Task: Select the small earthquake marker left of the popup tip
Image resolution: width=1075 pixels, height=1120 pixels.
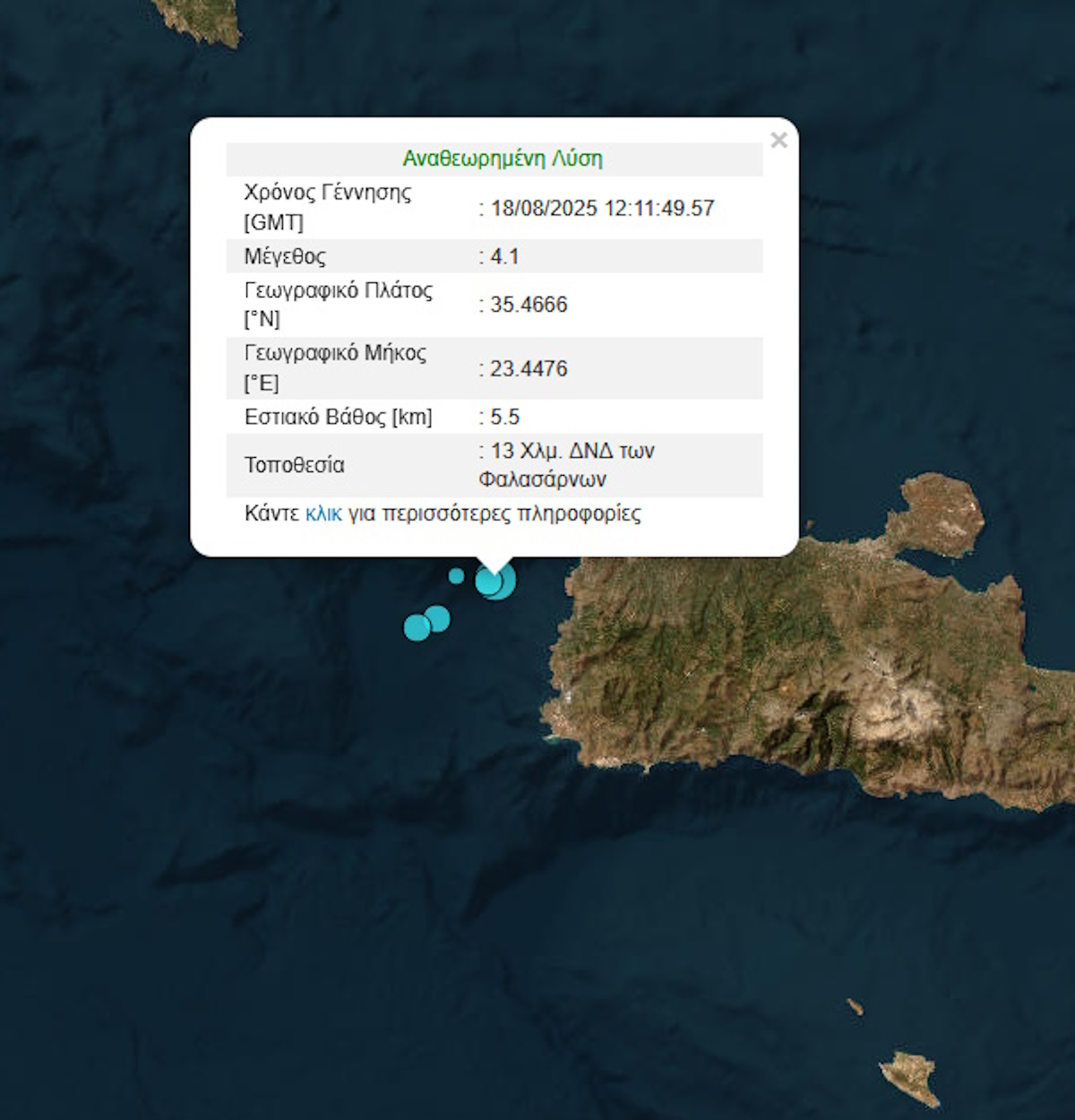Action: point(456,575)
